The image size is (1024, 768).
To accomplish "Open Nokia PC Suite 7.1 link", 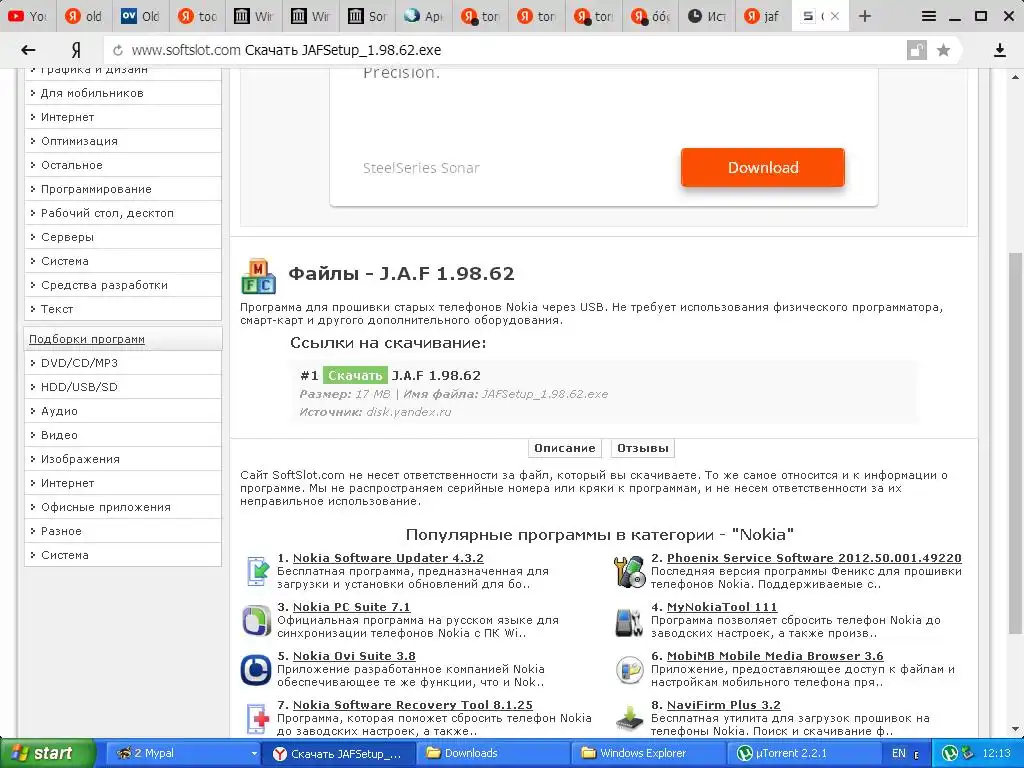I will tap(351, 607).
